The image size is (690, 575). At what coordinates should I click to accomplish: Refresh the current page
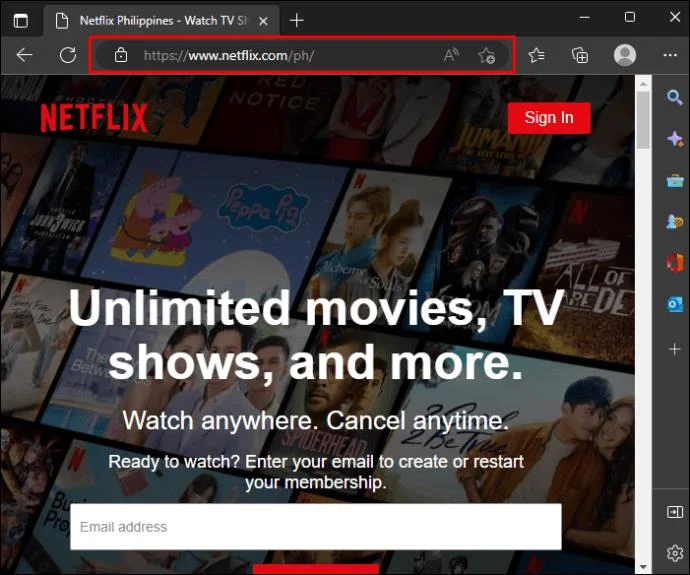pos(68,55)
